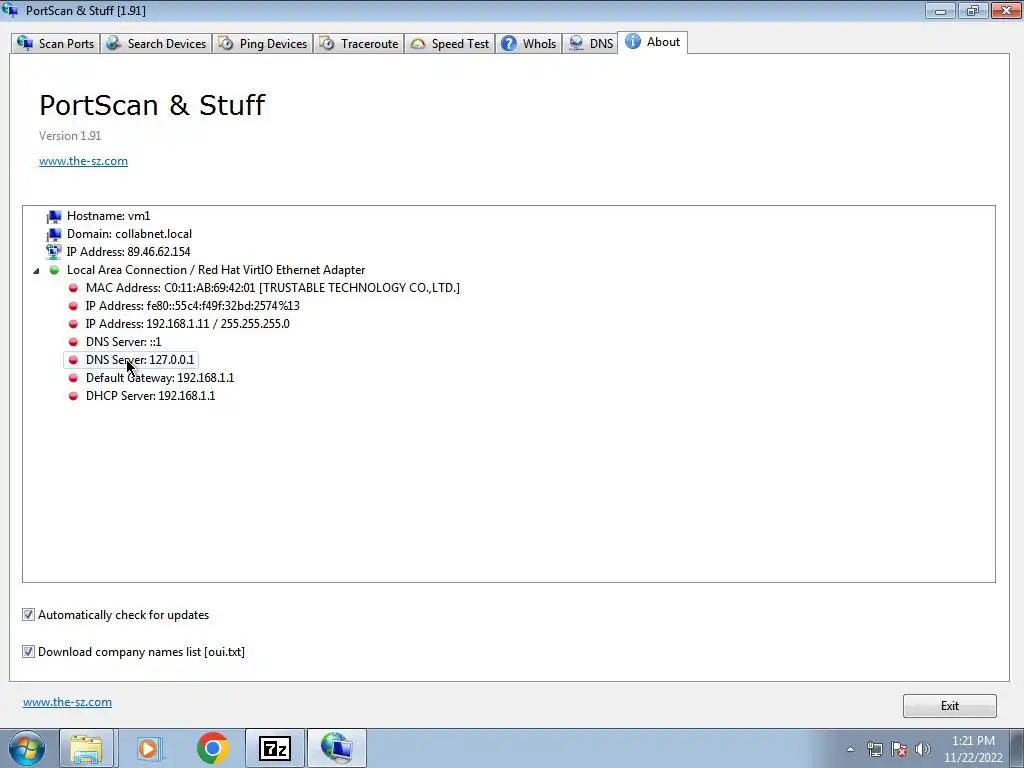
Task: Click the PortScan & Stuff title heading
Action: pos(152,104)
